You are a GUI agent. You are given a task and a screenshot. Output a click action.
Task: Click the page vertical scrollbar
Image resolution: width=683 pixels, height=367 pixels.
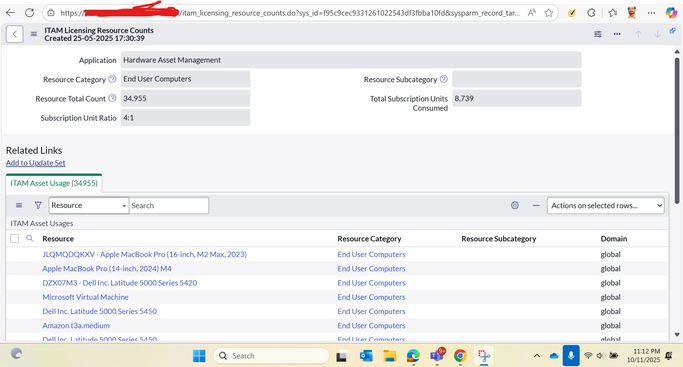point(677,131)
